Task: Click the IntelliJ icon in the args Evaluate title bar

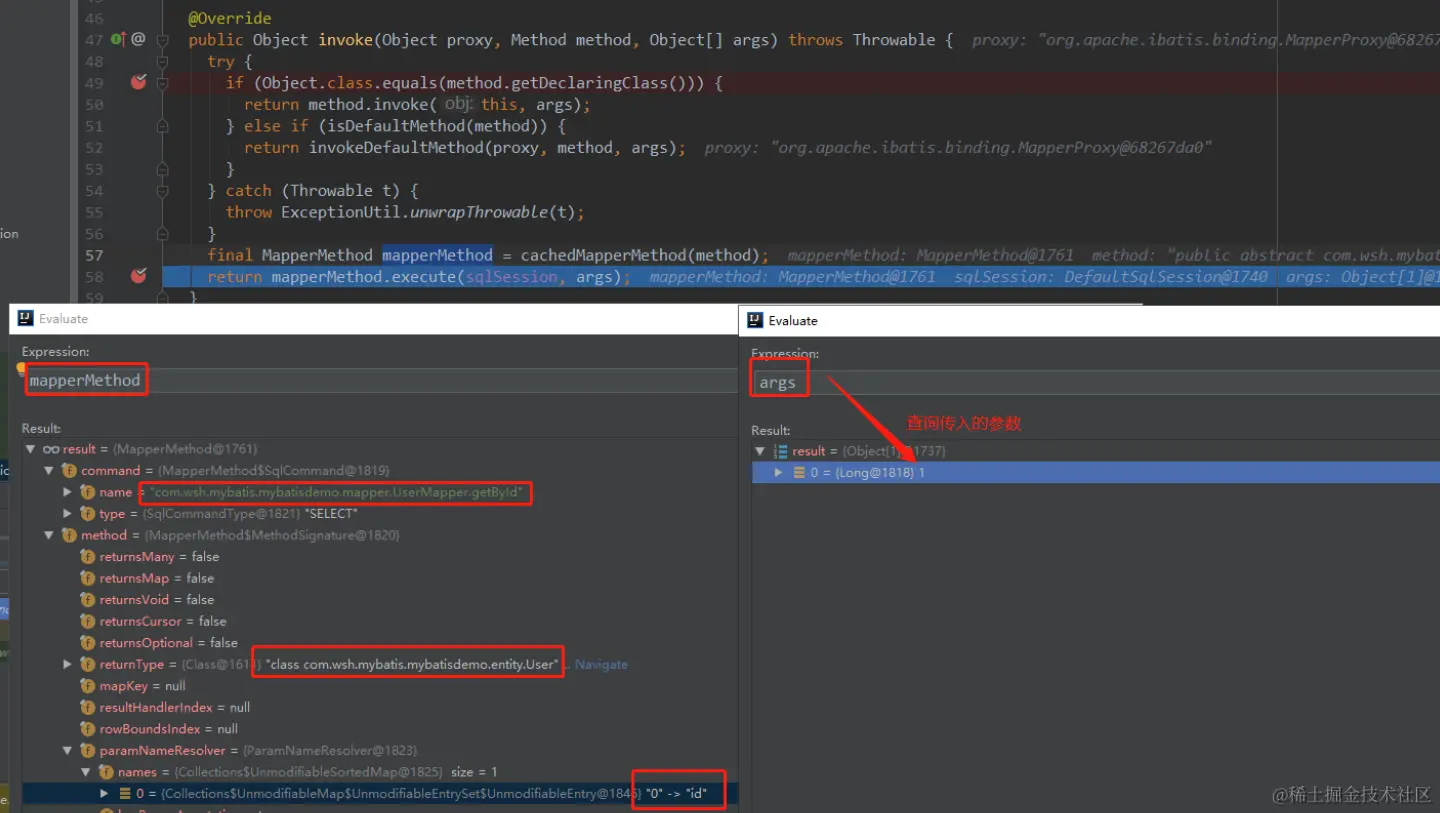Action: pos(755,321)
